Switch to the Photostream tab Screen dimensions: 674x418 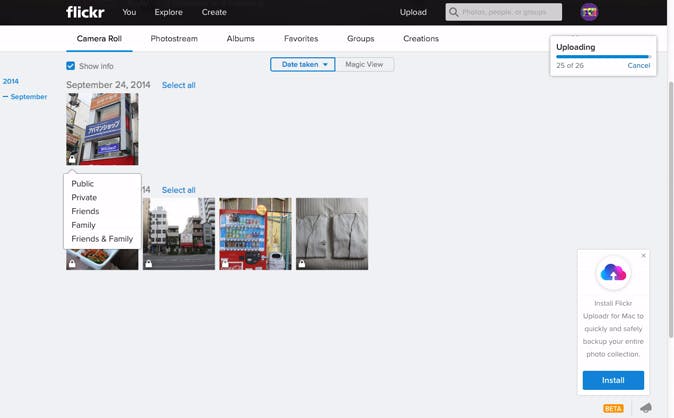point(174,39)
